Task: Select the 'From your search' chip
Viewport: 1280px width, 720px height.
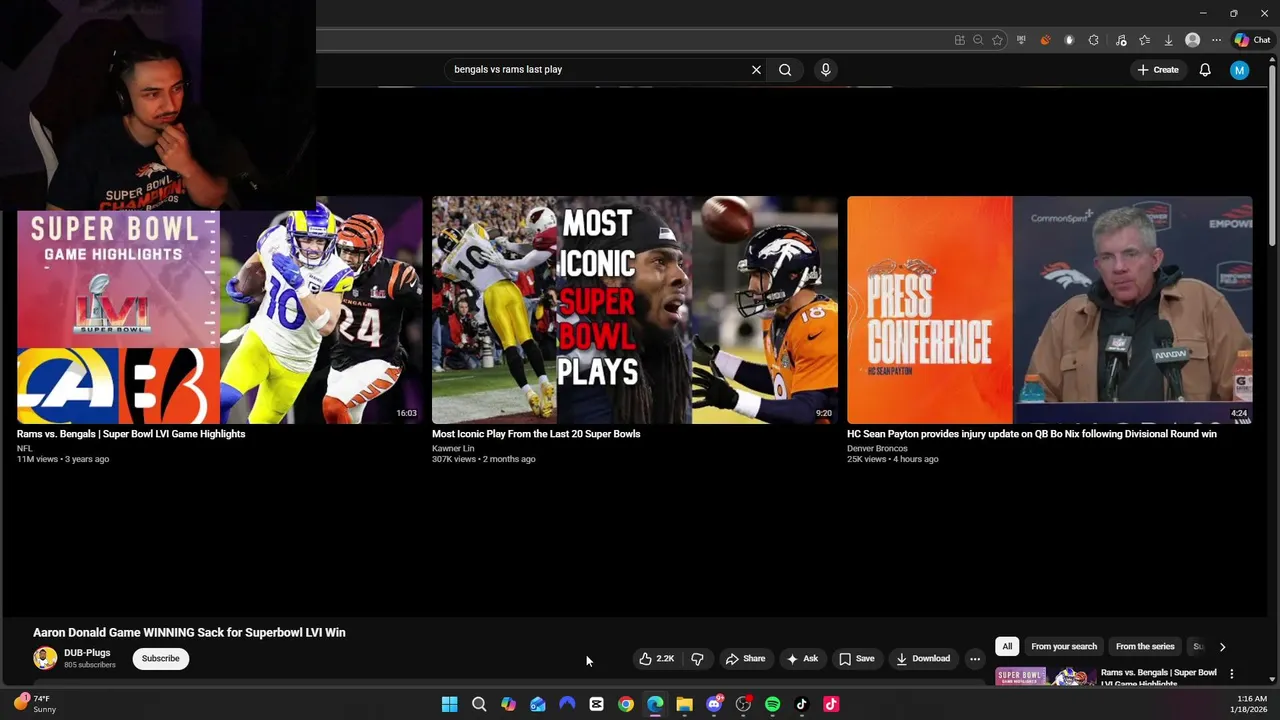Action: [1064, 646]
